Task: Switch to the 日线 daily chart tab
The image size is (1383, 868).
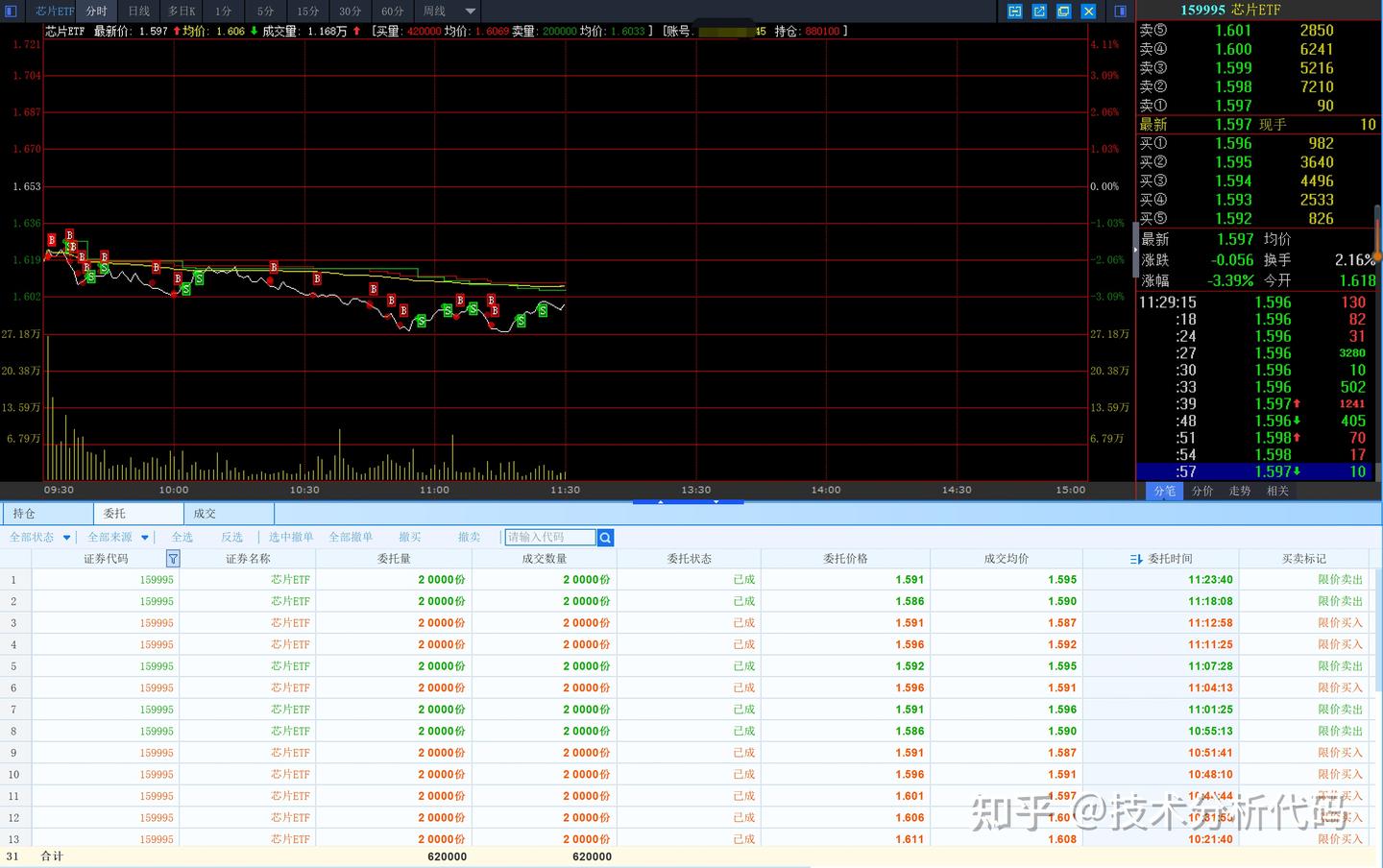Action: [x=139, y=12]
